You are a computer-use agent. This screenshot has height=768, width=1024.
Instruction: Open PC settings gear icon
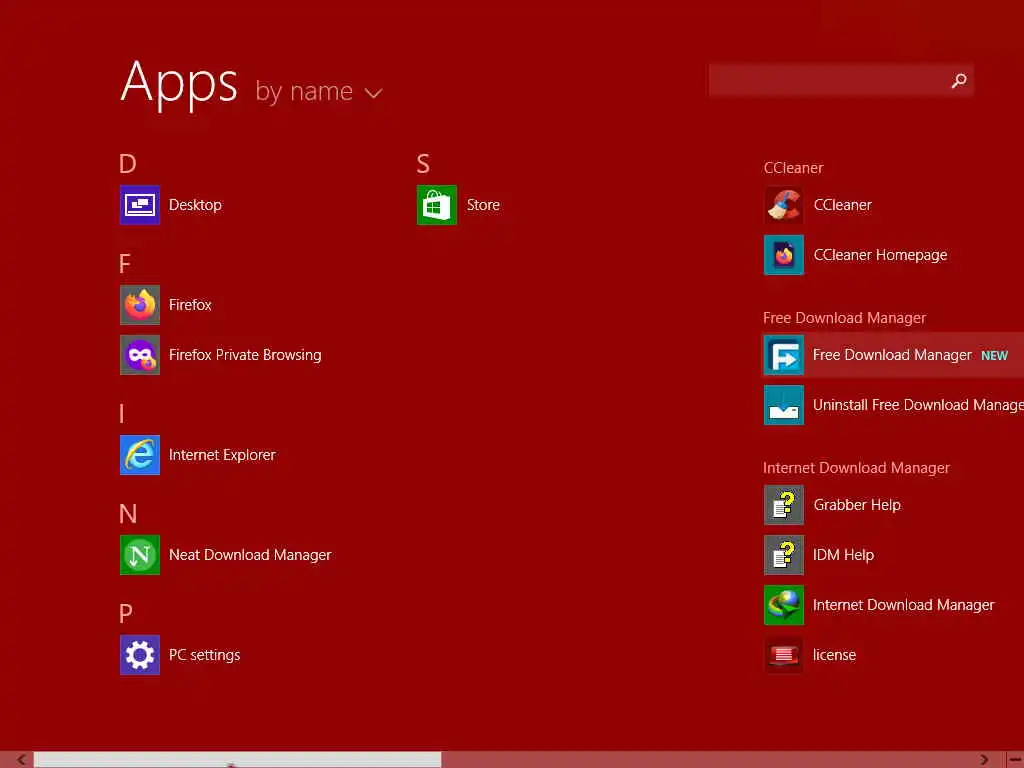[140, 655]
